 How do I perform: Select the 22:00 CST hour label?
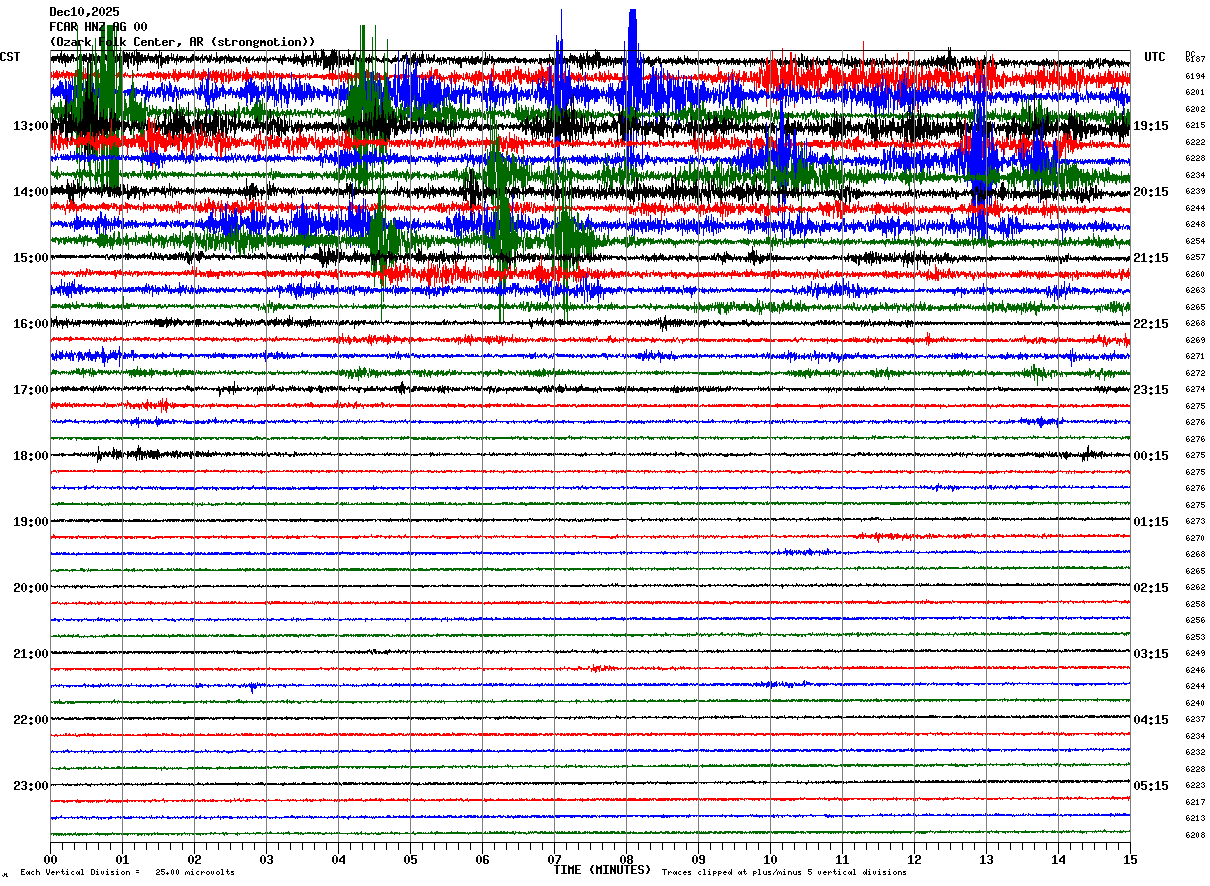tap(30, 720)
